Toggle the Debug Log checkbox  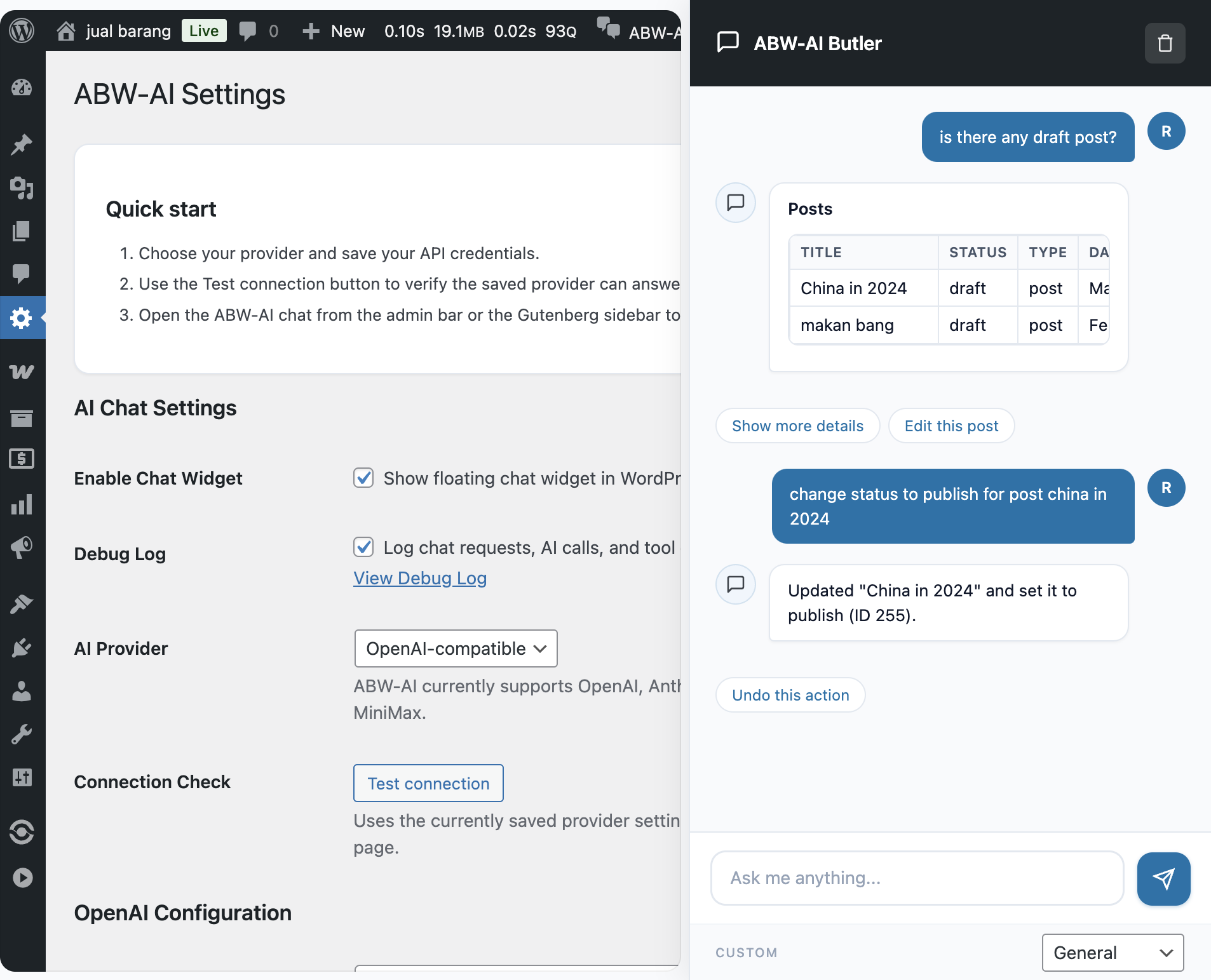(x=363, y=547)
